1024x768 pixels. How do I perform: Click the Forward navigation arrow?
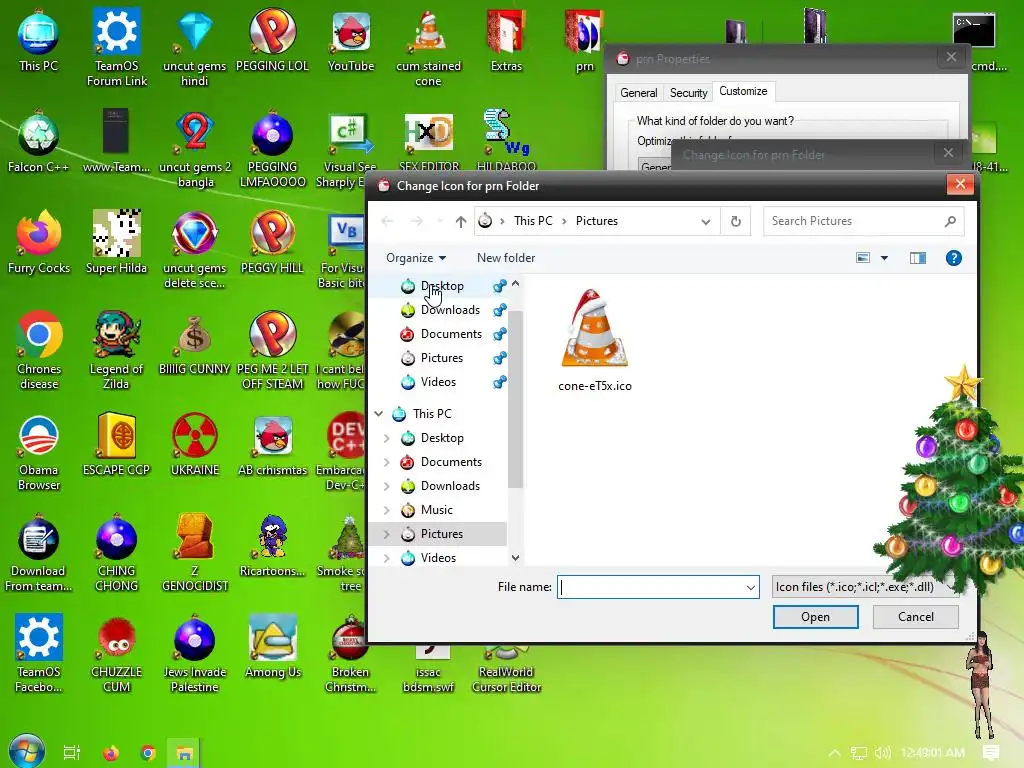pyautogui.click(x=417, y=221)
